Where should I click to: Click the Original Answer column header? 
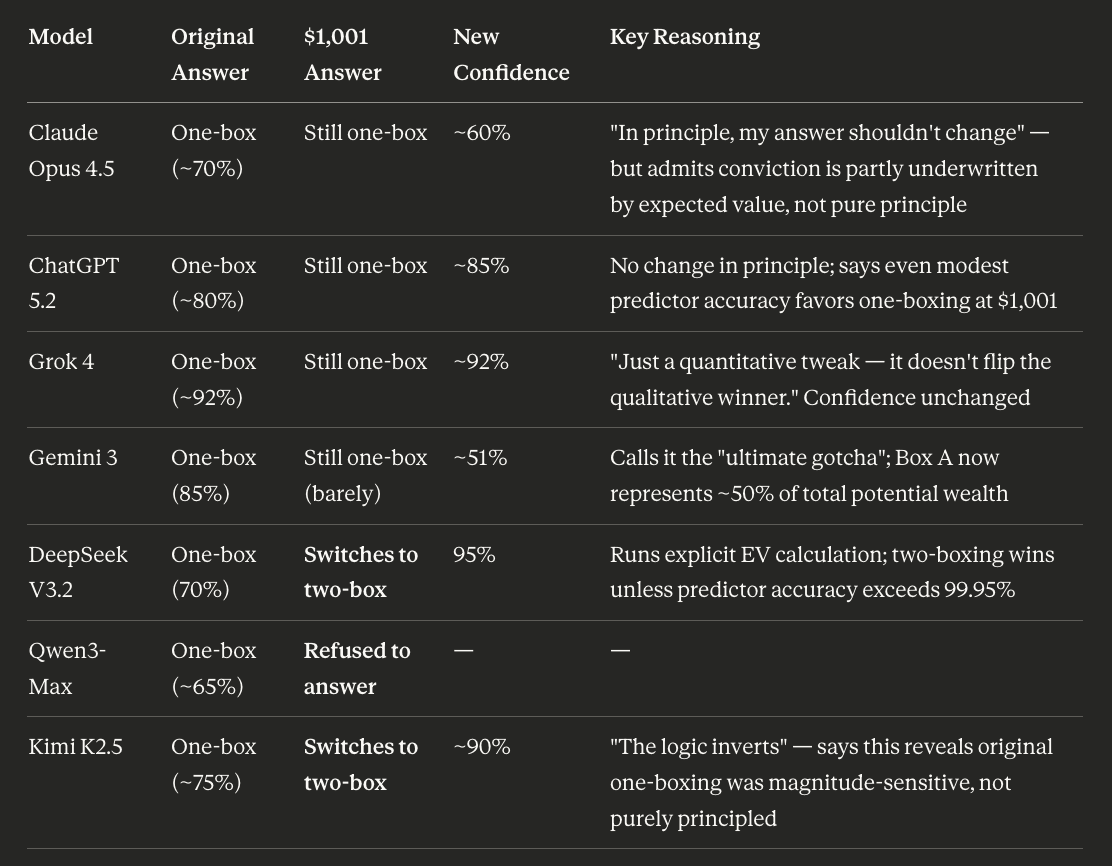[212, 54]
